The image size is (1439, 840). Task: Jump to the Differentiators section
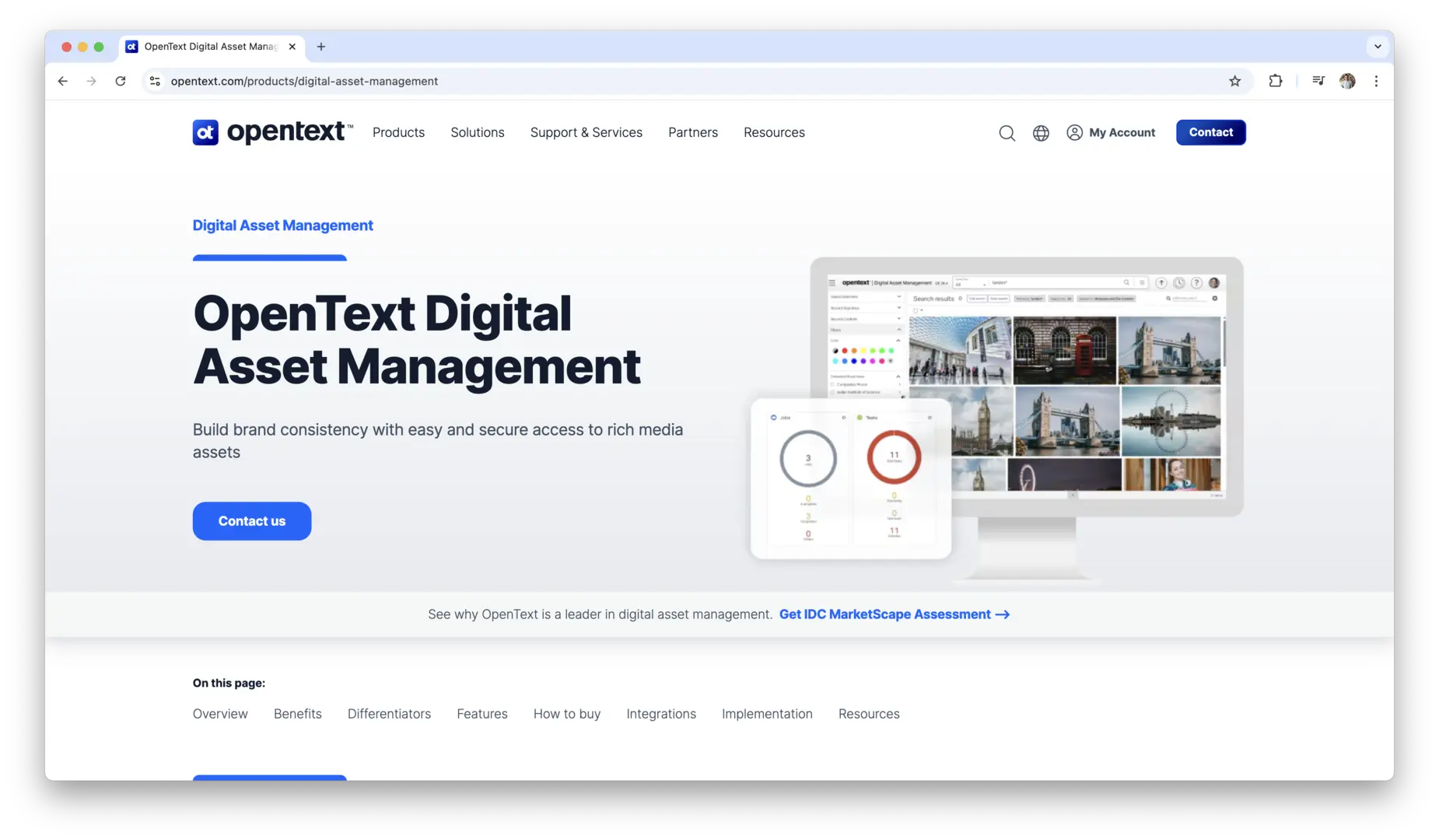pyautogui.click(x=389, y=714)
